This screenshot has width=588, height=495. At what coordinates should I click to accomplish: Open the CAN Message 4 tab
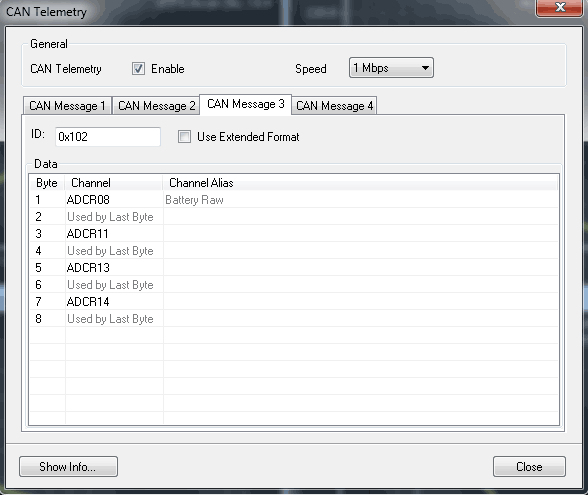pos(334,106)
